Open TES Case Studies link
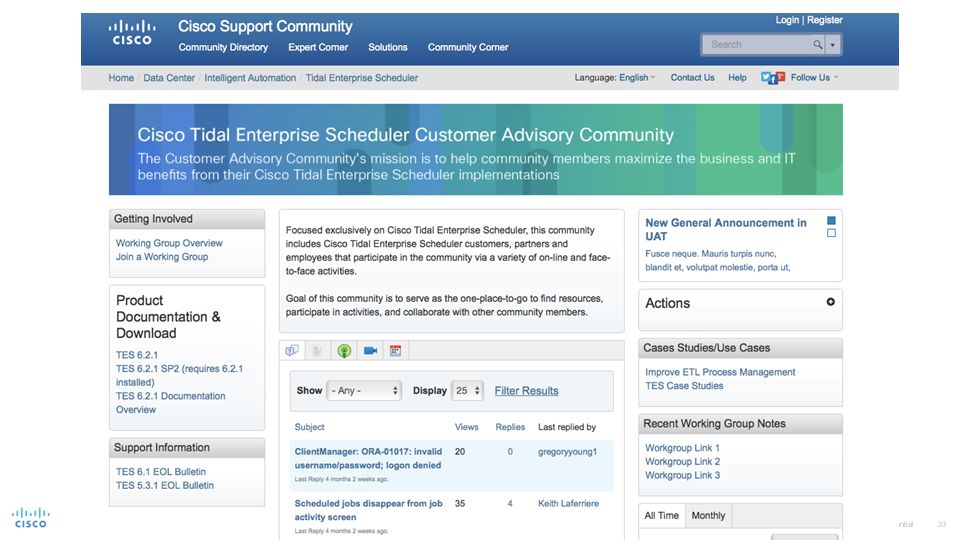The height and width of the screenshot is (540, 960). click(x=684, y=386)
